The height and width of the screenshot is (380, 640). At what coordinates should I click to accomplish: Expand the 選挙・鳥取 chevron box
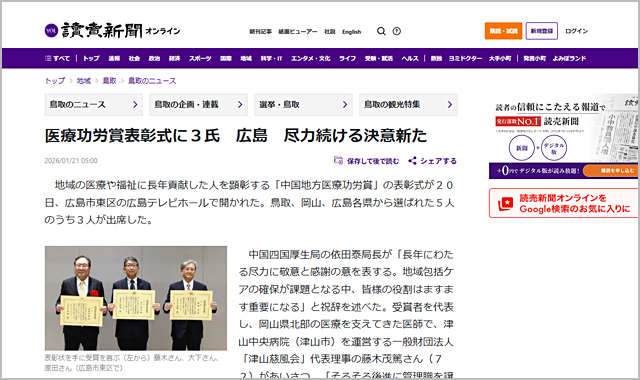[303, 104]
